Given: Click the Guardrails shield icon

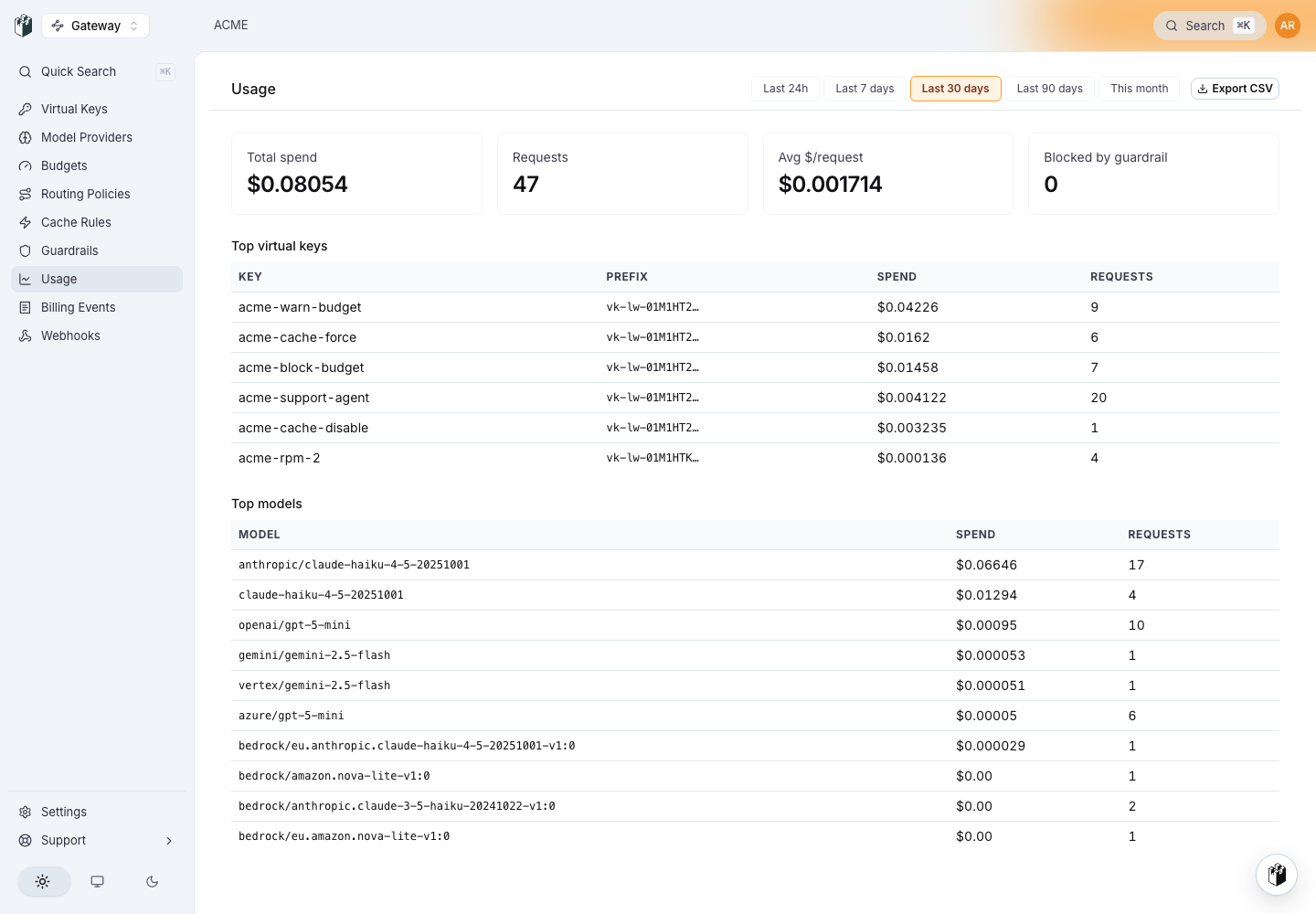Looking at the screenshot, I should [x=26, y=250].
